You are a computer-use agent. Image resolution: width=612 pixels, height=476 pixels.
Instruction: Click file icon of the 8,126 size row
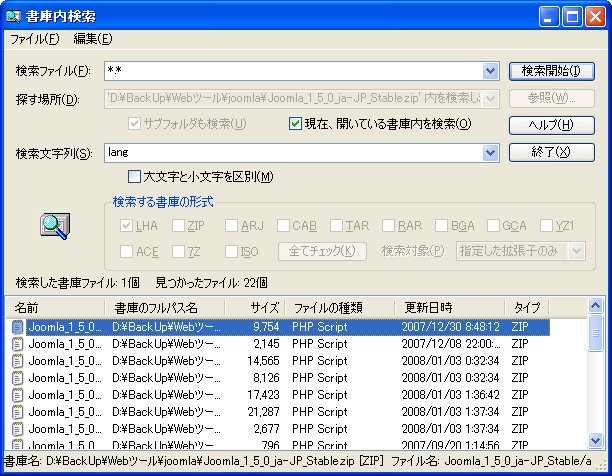[18, 378]
